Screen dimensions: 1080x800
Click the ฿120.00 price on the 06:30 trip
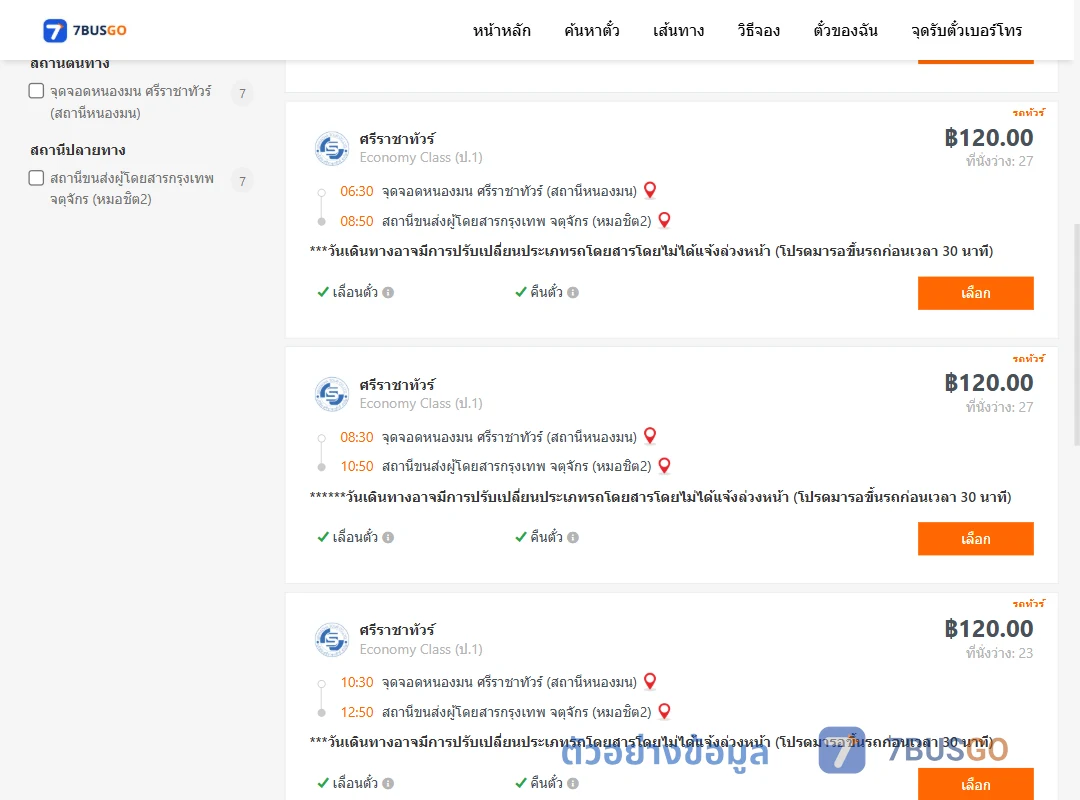988,138
